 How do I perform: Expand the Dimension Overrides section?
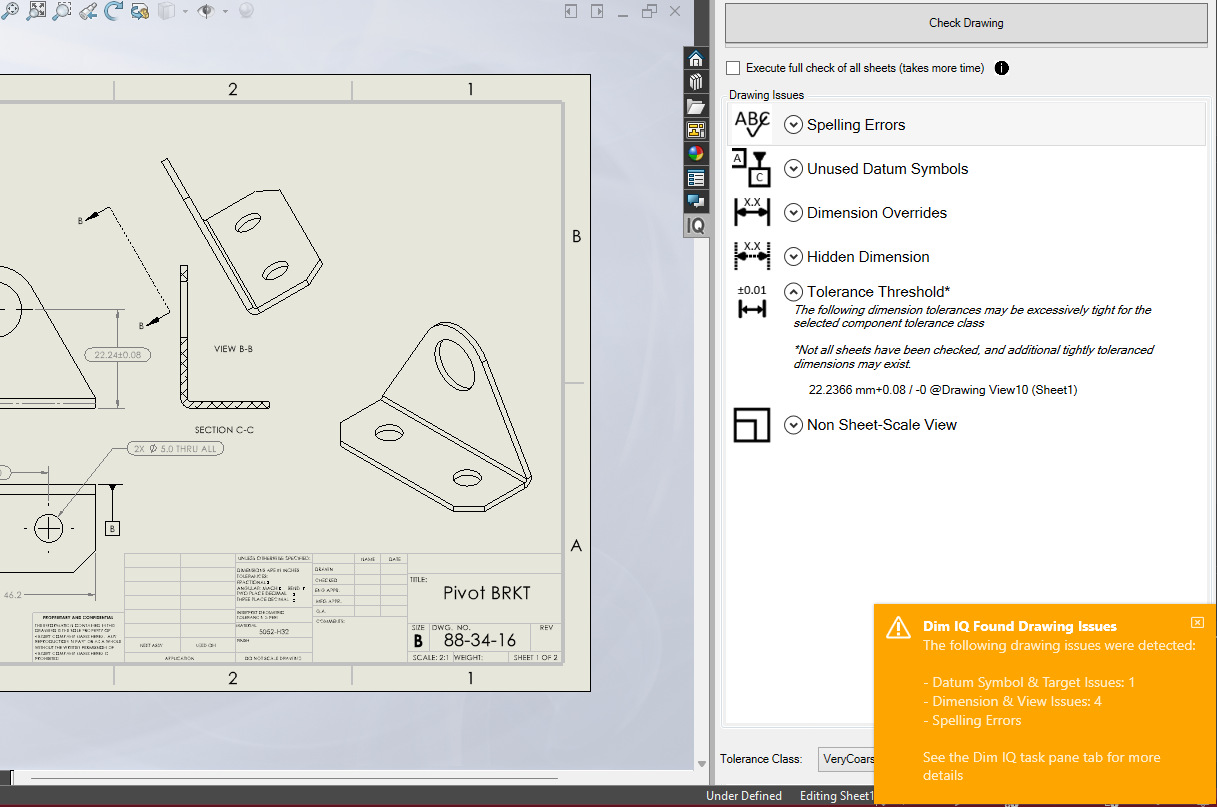793,212
